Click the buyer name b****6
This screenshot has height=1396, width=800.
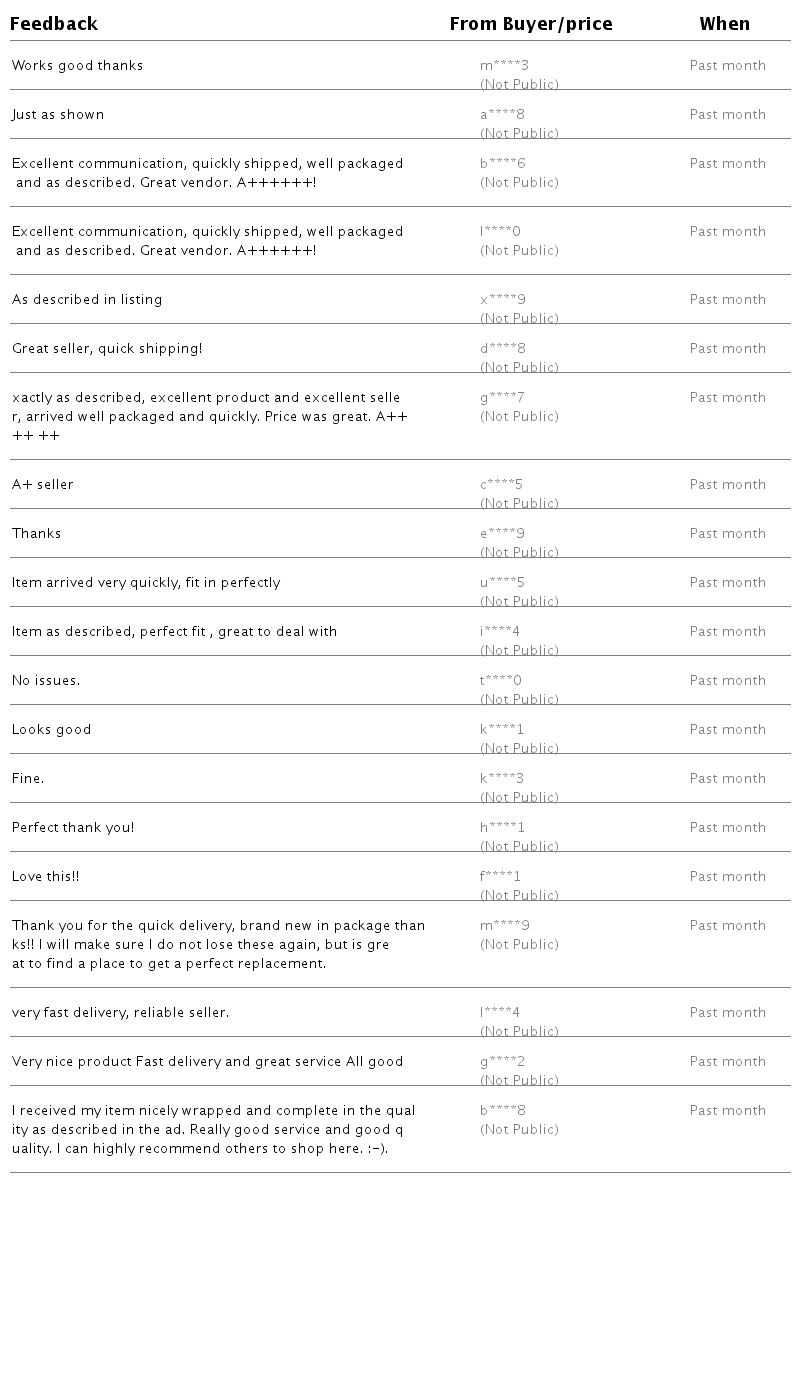[502, 164]
